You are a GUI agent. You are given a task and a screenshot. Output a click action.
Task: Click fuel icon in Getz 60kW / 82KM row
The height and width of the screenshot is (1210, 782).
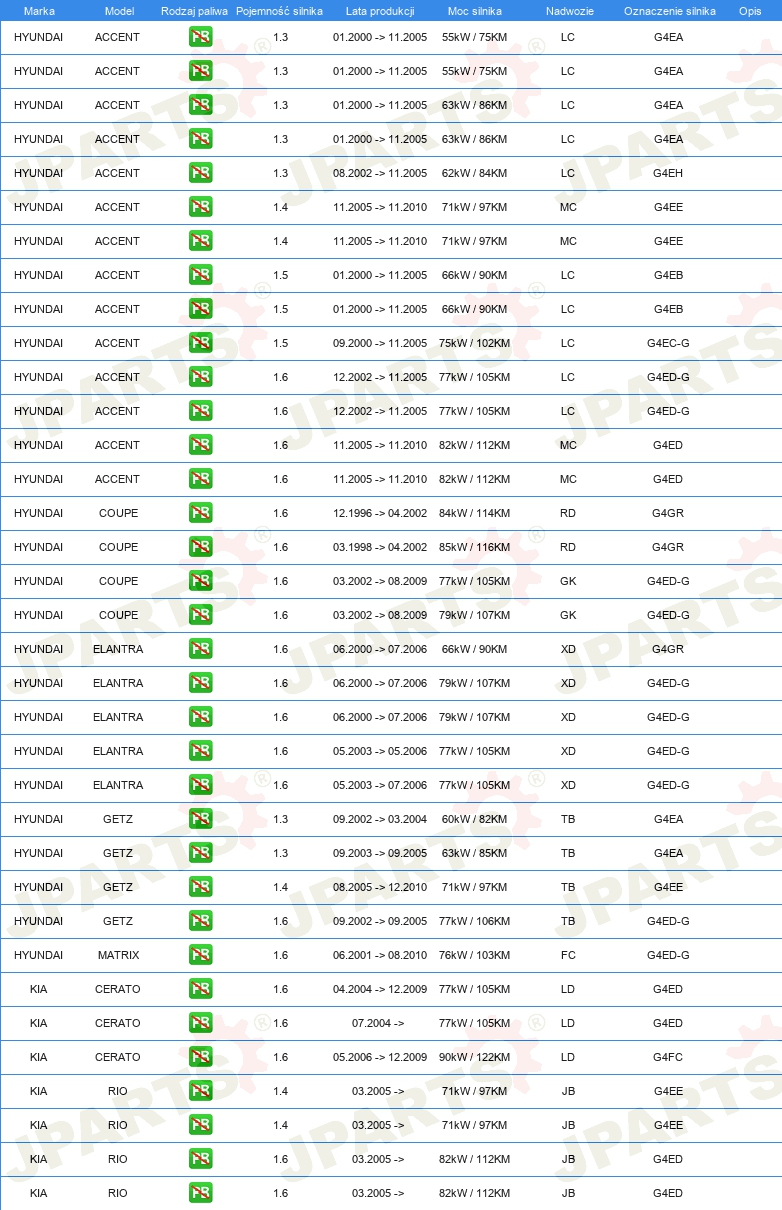(200, 819)
